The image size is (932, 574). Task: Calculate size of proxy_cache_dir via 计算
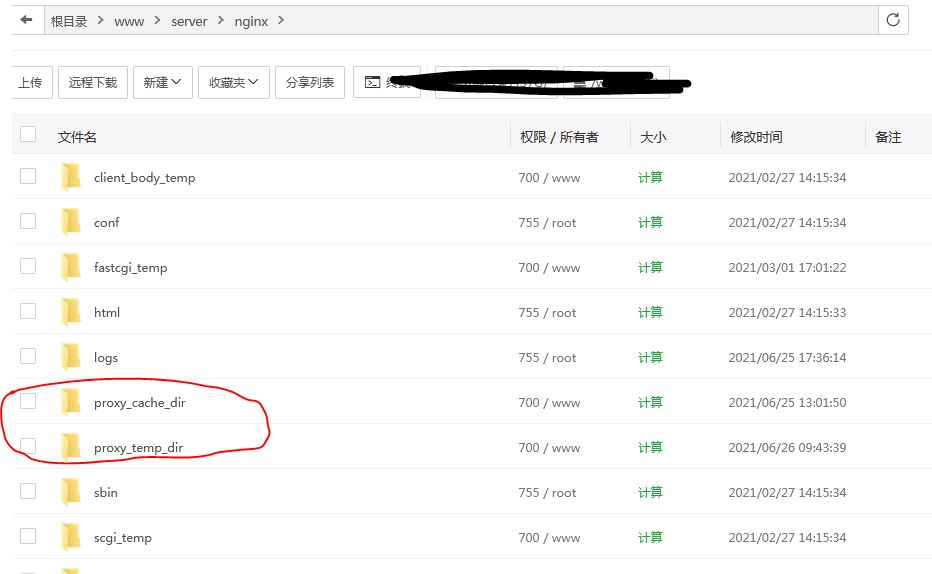[x=650, y=402]
